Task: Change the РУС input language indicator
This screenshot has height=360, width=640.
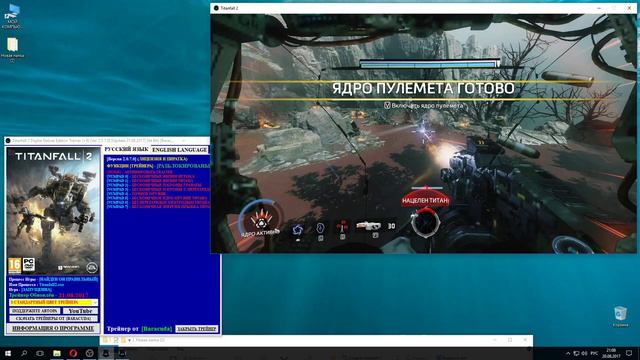Action: [x=595, y=353]
